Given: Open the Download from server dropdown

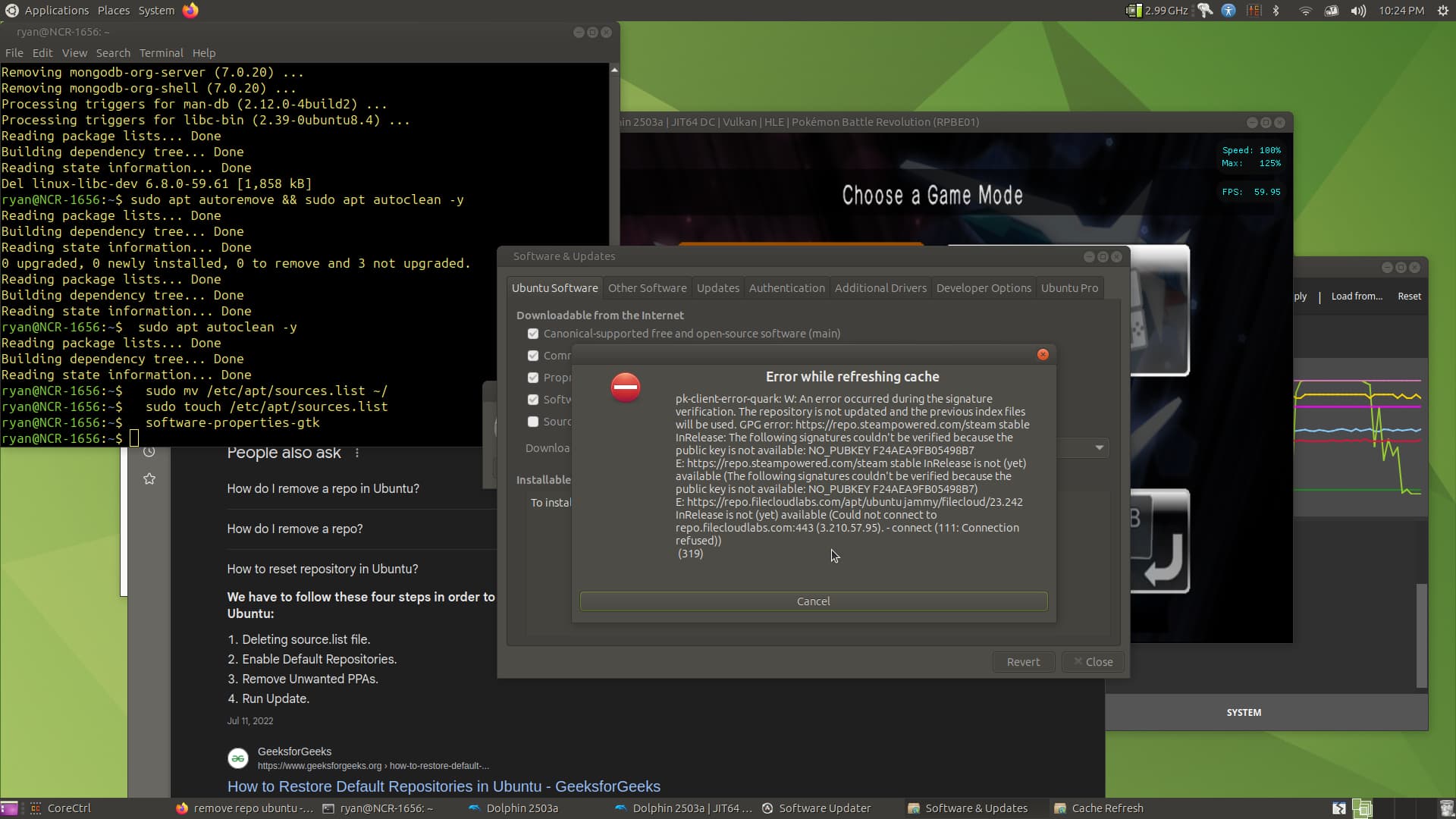Looking at the screenshot, I should [1098, 448].
